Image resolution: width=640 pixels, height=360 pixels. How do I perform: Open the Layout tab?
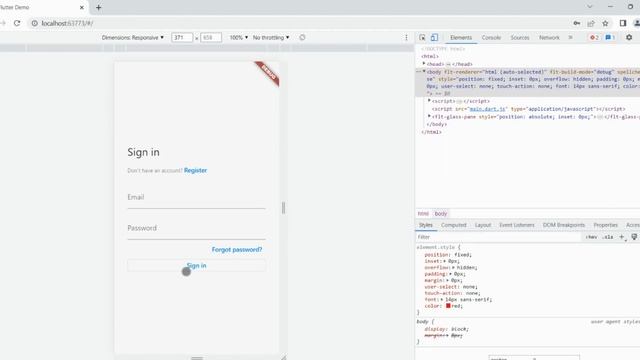(483, 225)
